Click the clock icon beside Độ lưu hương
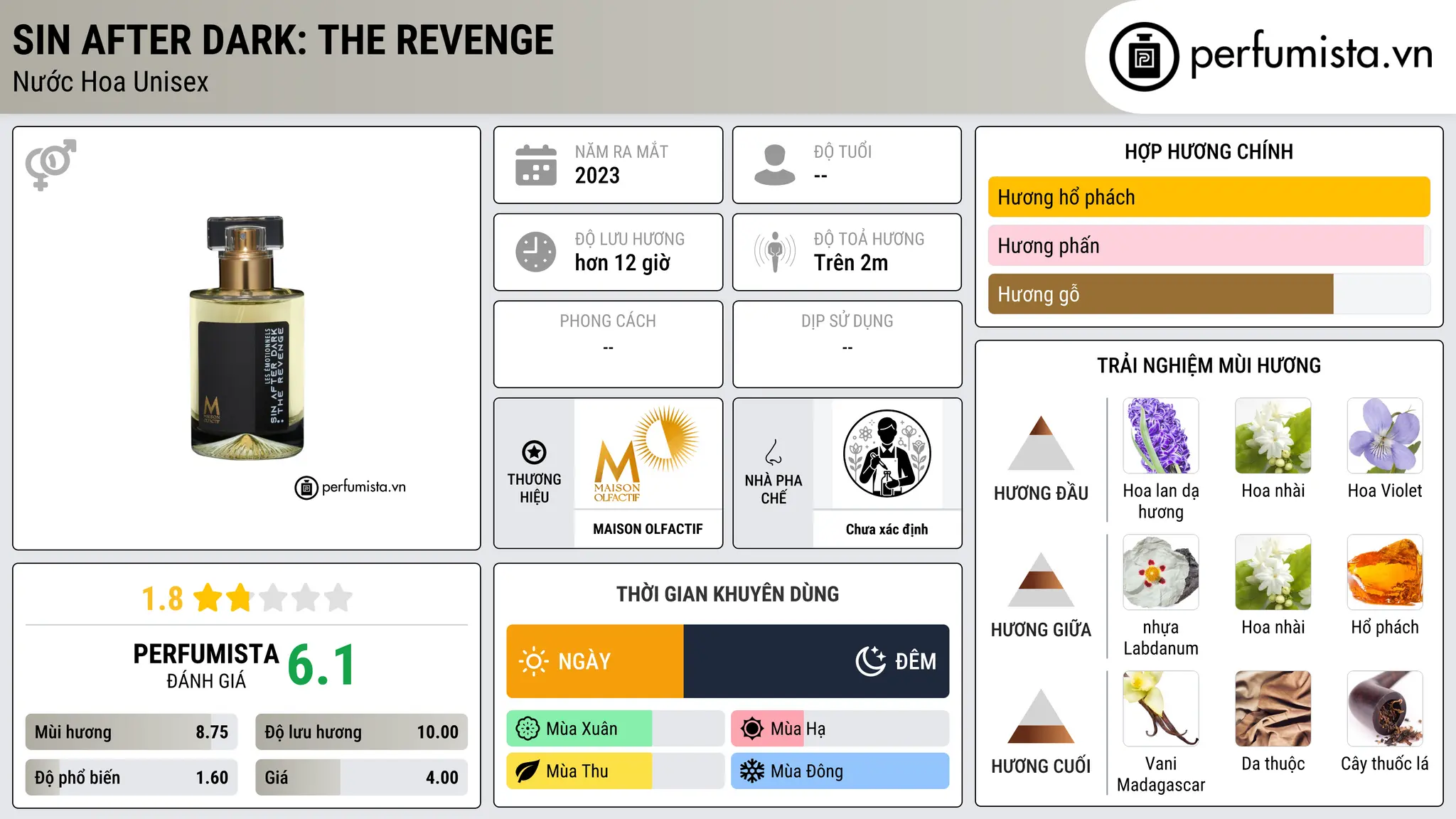Viewport: 1456px width, 819px height. pos(536,252)
